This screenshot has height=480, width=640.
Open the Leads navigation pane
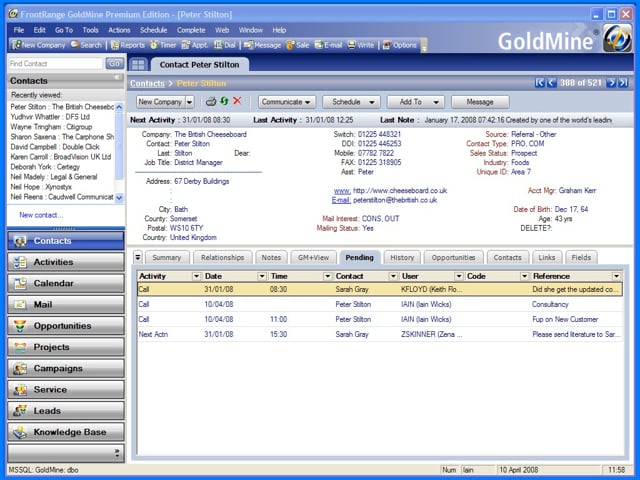[66, 411]
